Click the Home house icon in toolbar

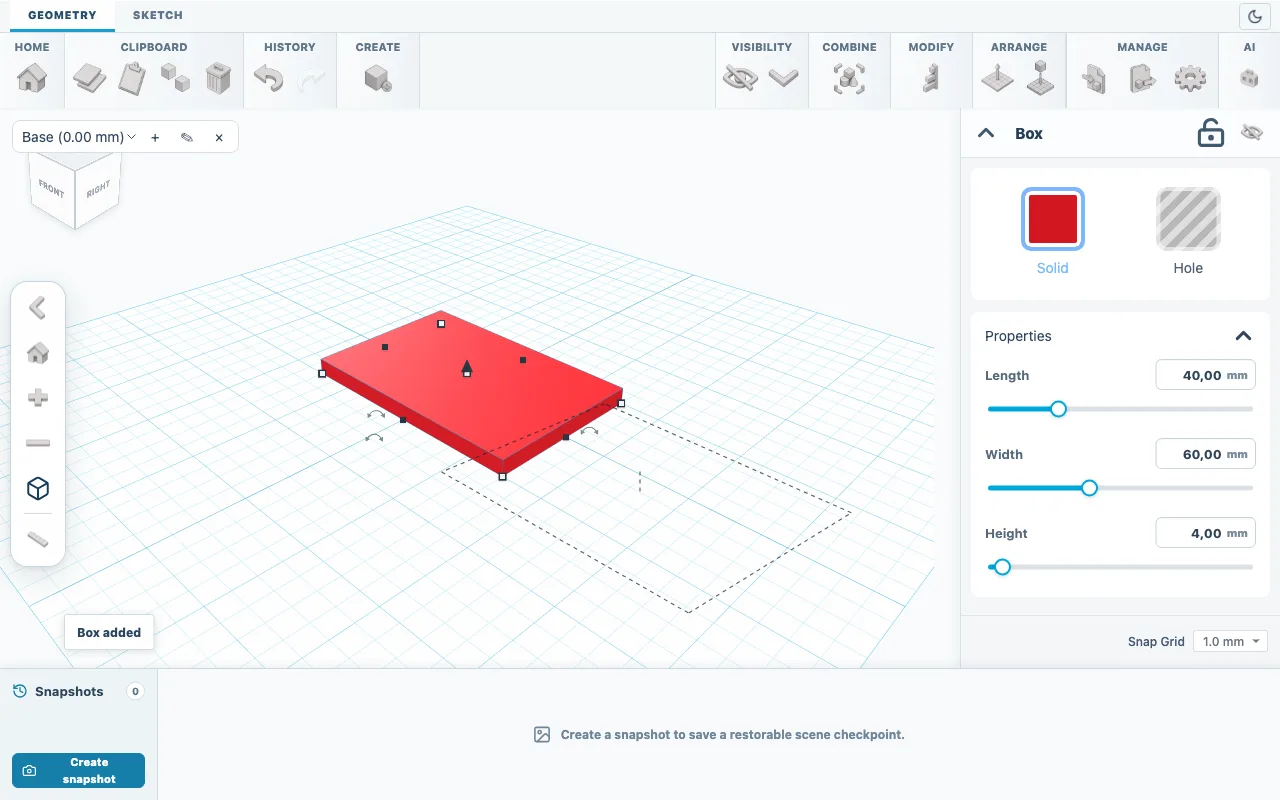32,78
